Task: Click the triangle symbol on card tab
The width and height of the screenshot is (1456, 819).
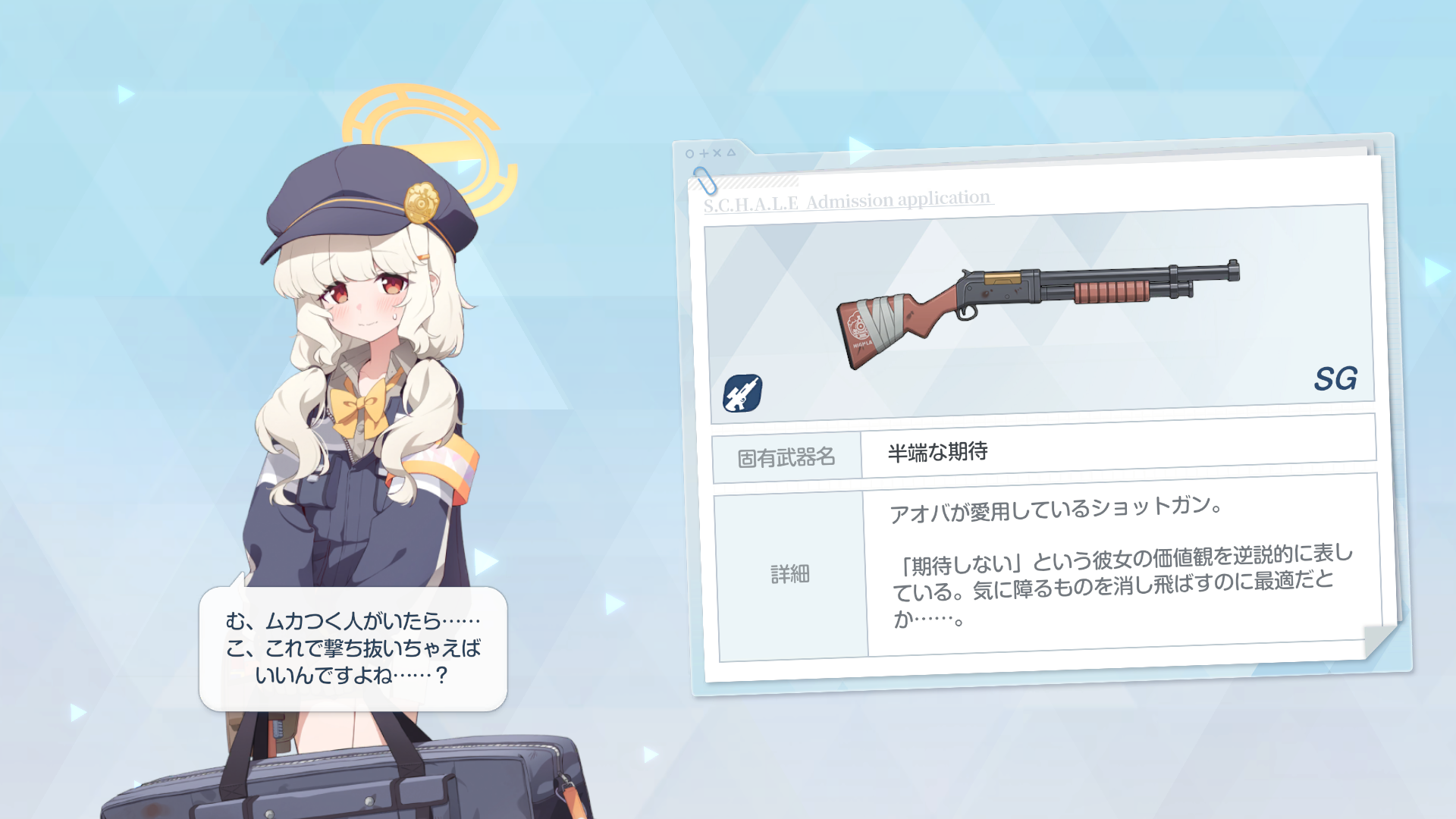Action: (x=731, y=152)
